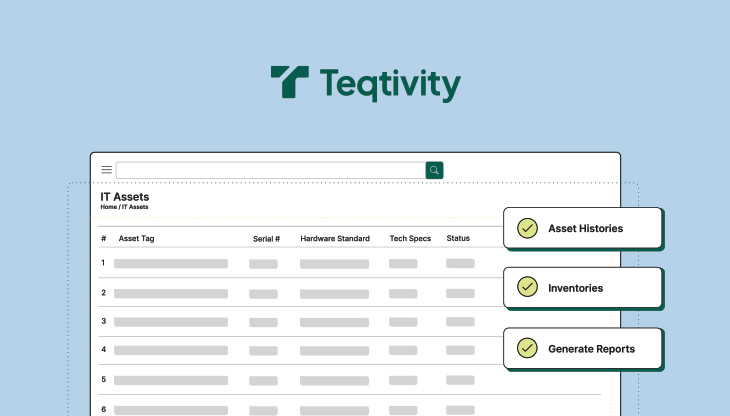
Task: Click the Teqtivity logo mark
Action: 290,83
